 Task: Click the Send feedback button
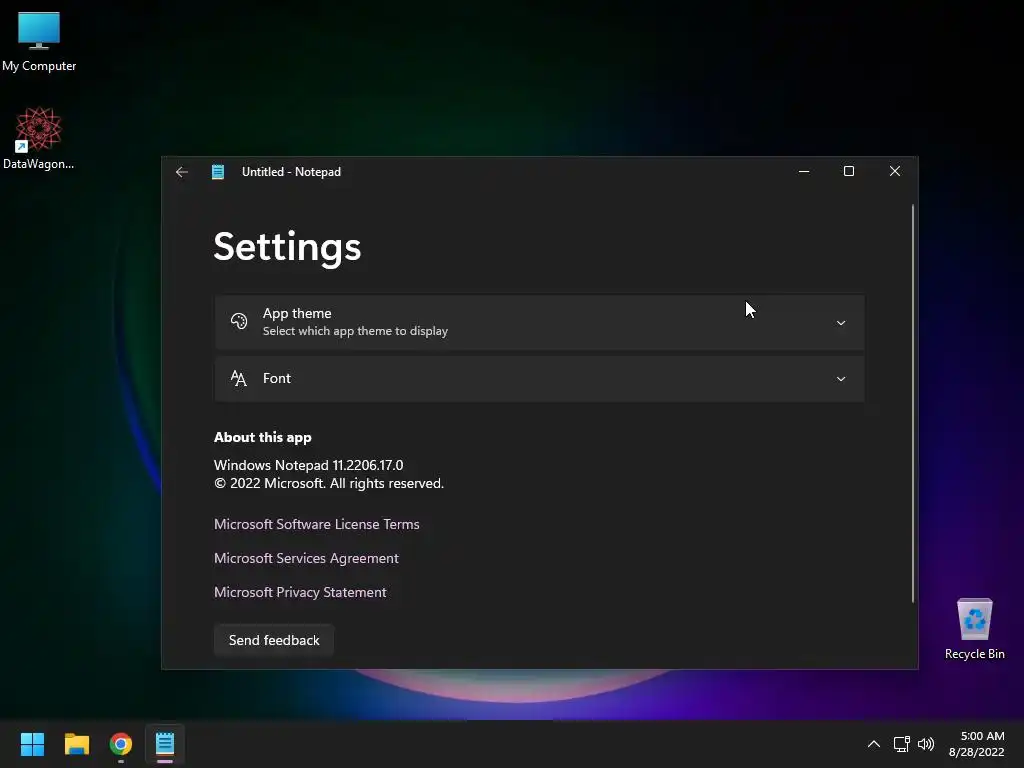click(x=274, y=640)
